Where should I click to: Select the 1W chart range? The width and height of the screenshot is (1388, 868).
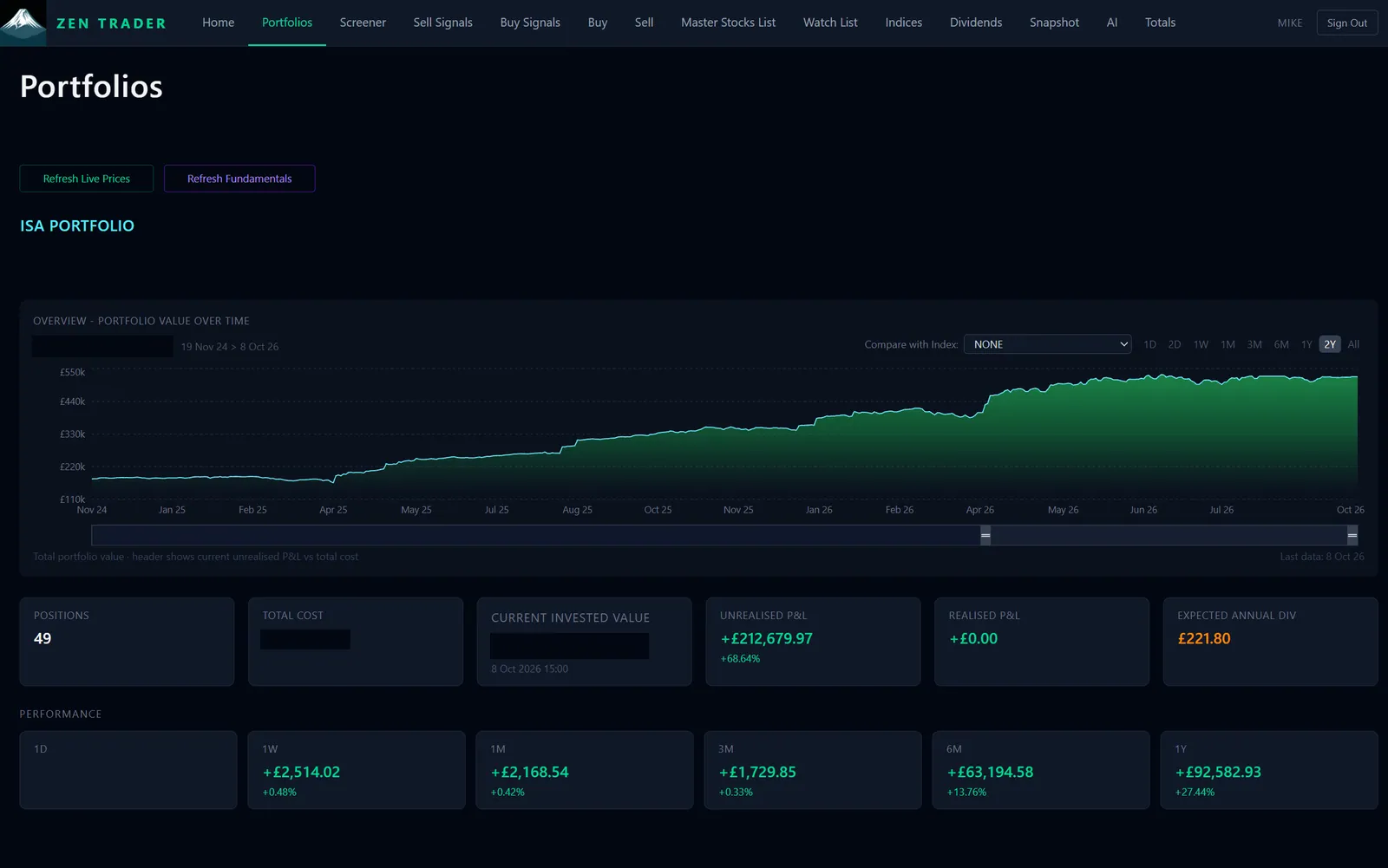coord(1201,344)
